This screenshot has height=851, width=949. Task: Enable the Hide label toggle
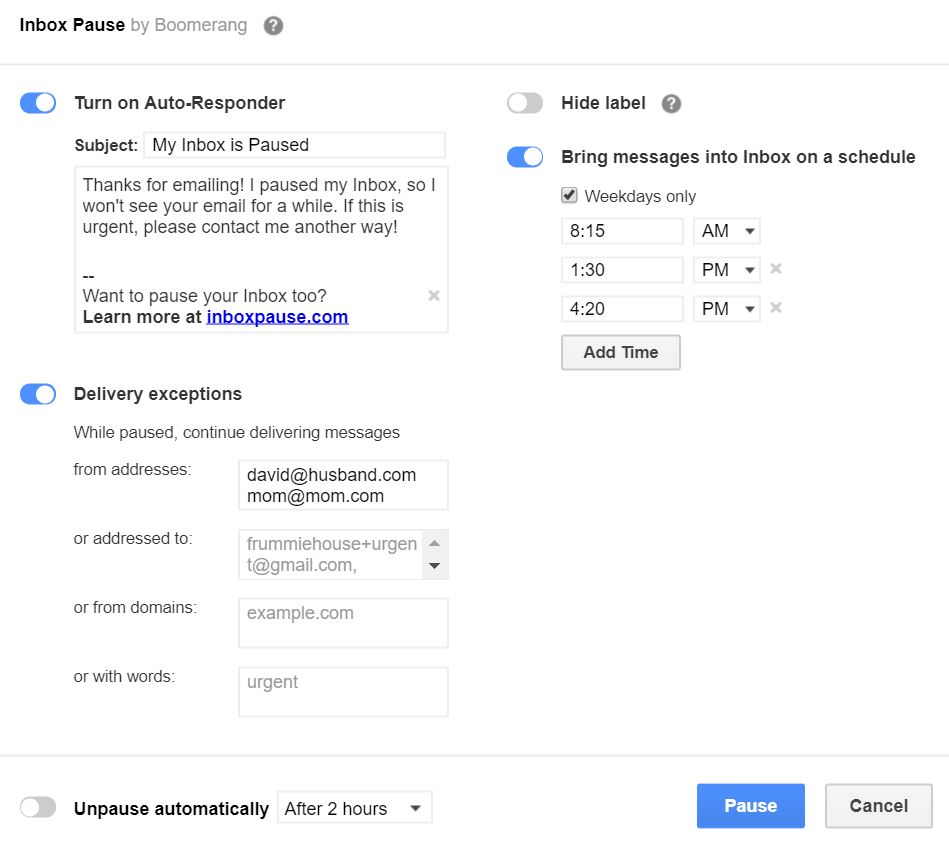525,103
